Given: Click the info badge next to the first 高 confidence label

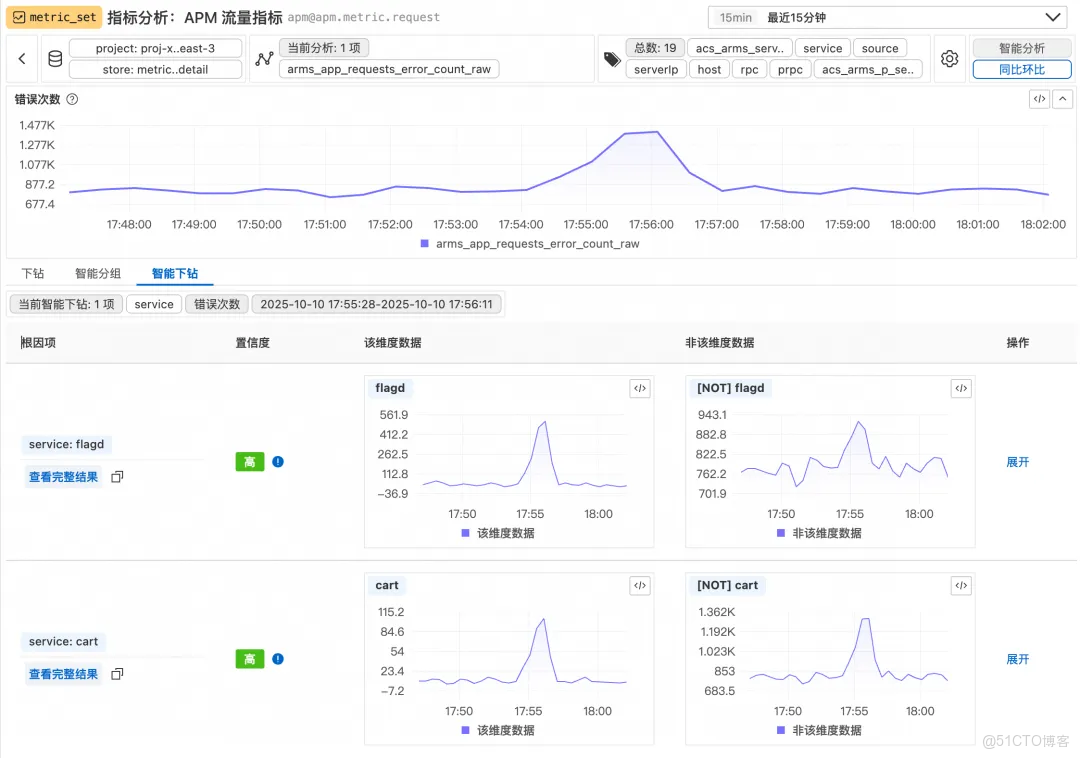Looking at the screenshot, I should point(278,461).
